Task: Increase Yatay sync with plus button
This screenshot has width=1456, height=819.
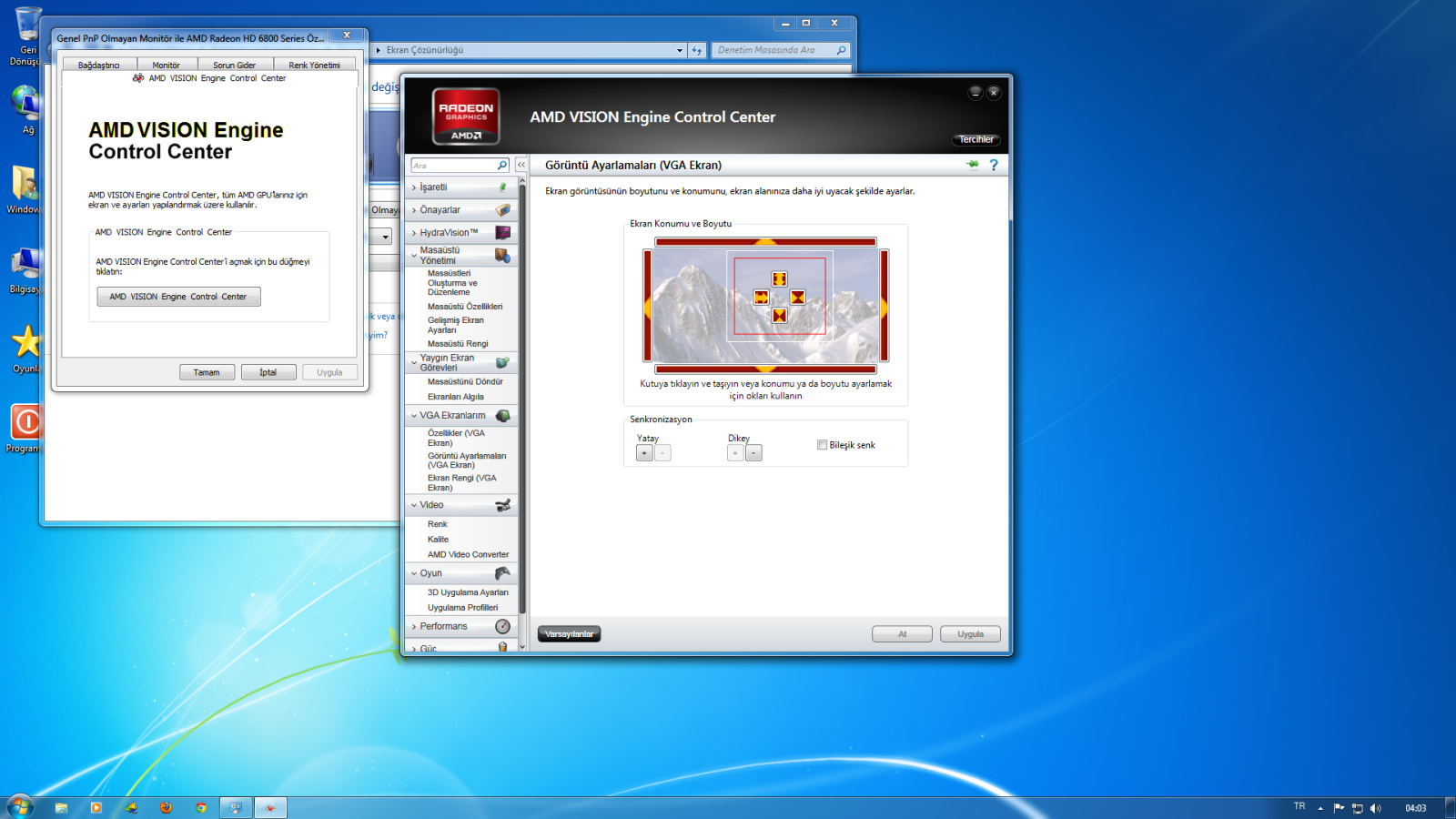Action: click(644, 453)
